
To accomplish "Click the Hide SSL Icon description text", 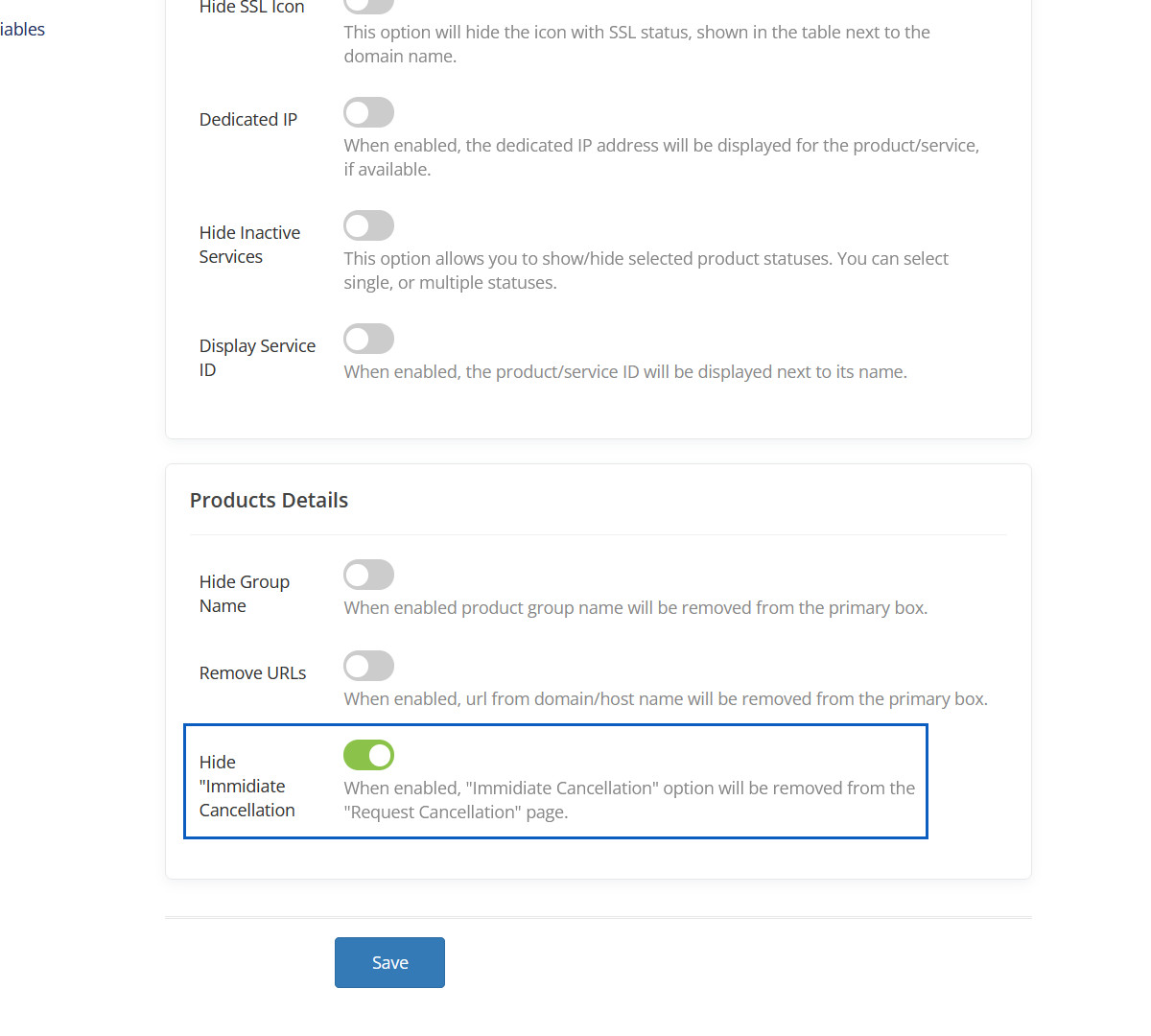I will (x=637, y=44).
